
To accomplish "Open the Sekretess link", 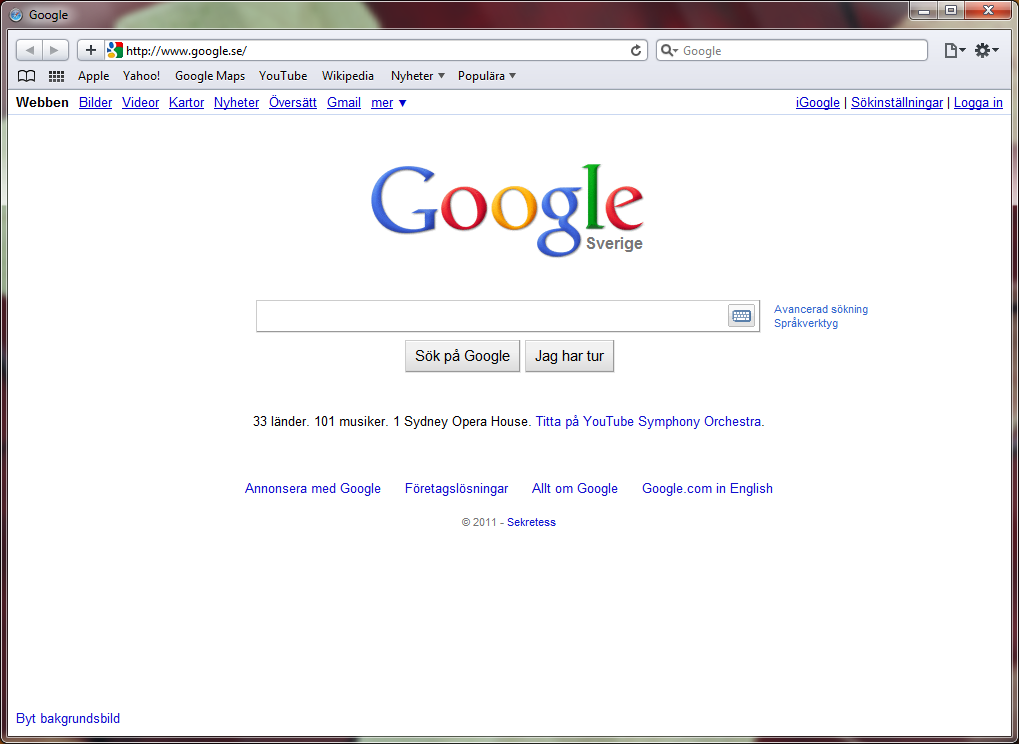I will tap(531, 522).
